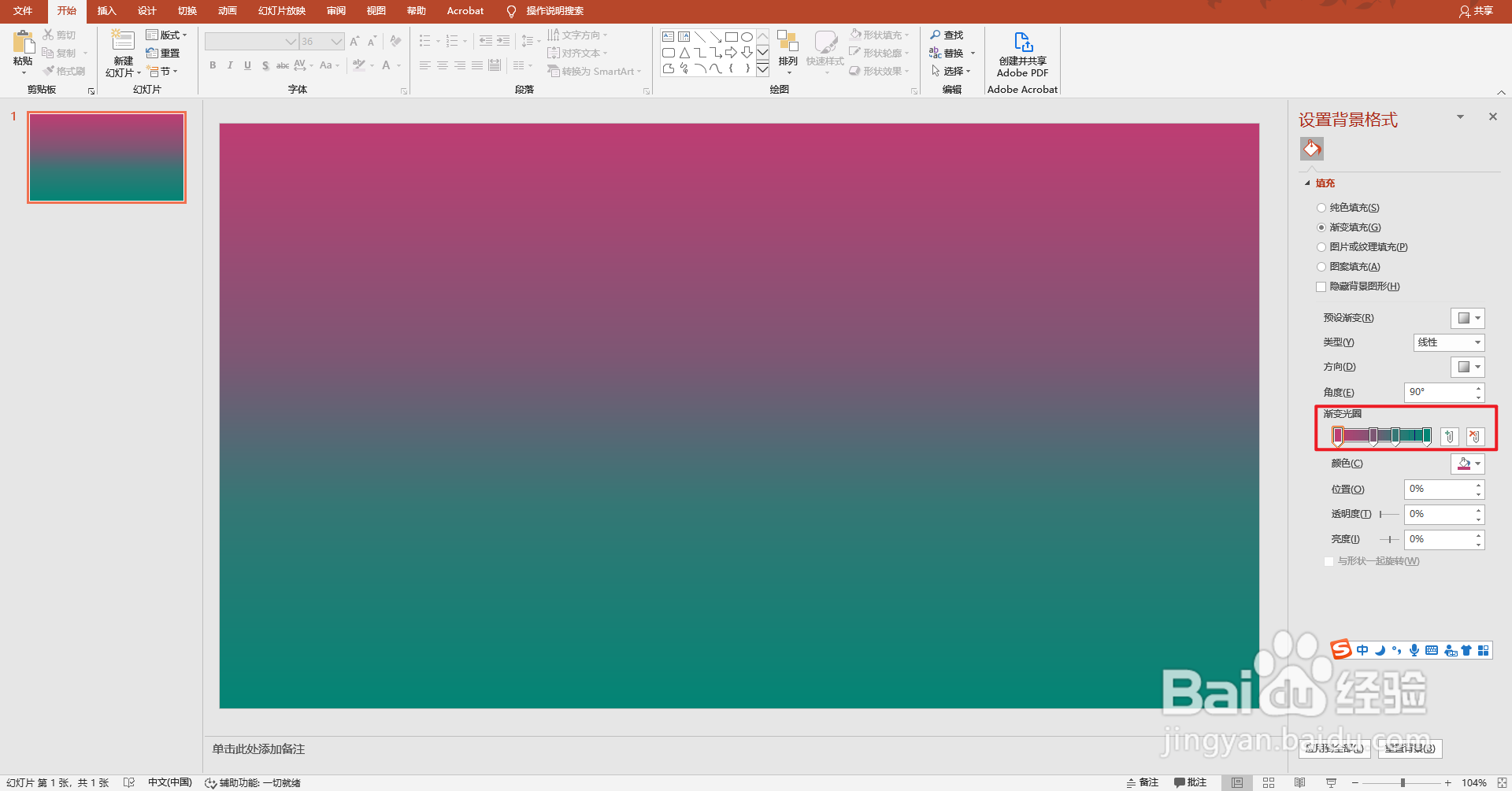
Task: Select Pattern fill (图案填充) option
Action: 1348,267
